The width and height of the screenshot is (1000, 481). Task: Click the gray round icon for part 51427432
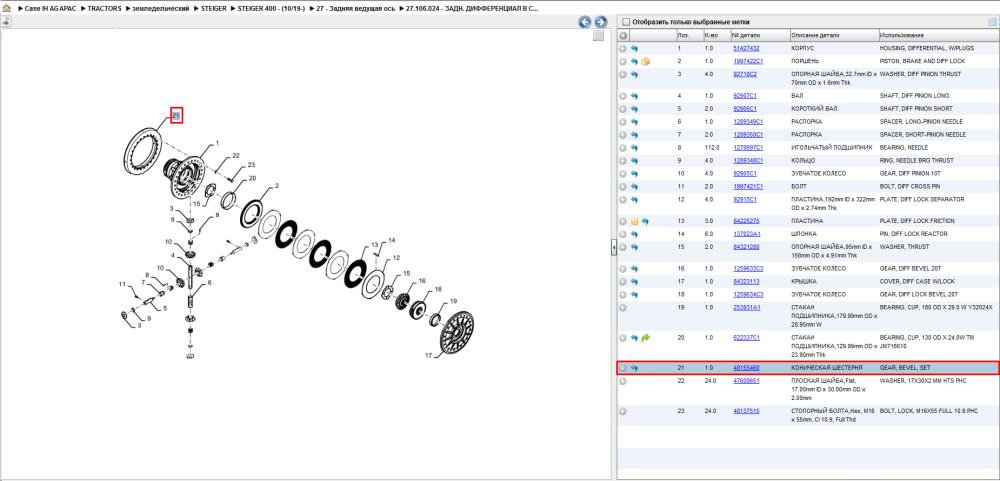click(x=623, y=48)
